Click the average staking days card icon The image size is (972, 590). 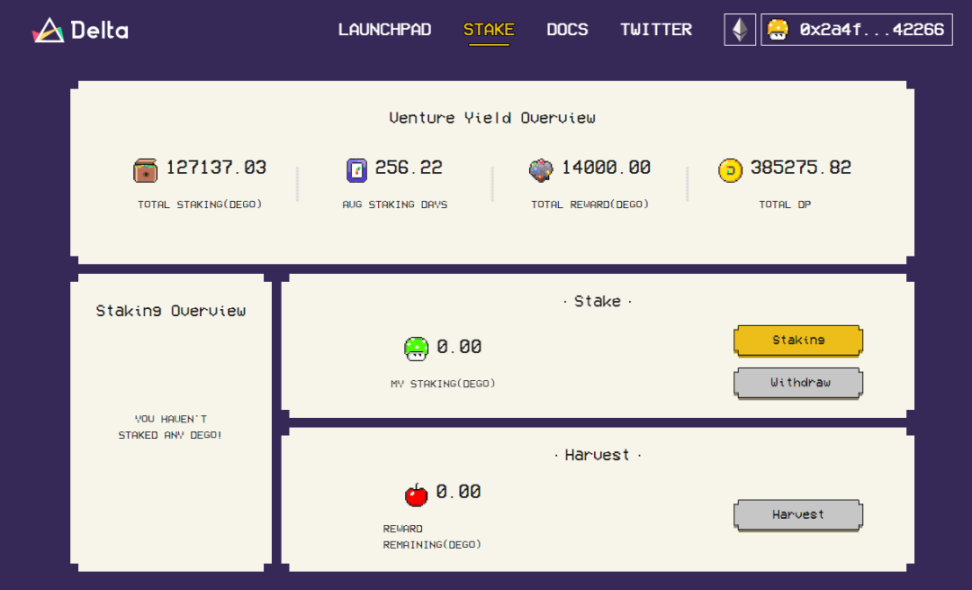pos(357,169)
